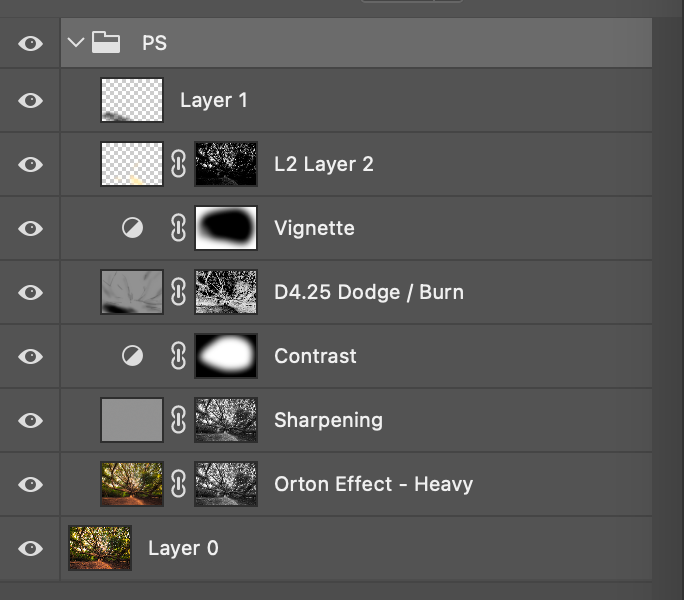Image resolution: width=684 pixels, height=600 pixels.
Task: Click the chain link icon on Dodge / Burn layer
Action: pyautogui.click(x=178, y=292)
